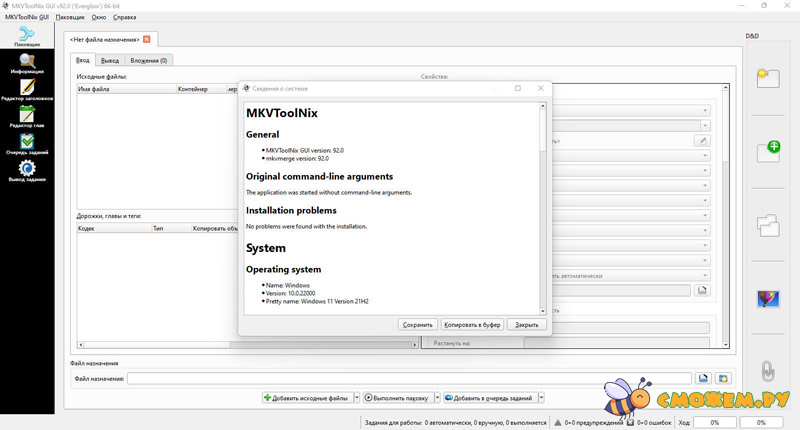Click the folder icon at right end of Файл назначения
Viewport: 800px width, 430px height.
(723, 378)
